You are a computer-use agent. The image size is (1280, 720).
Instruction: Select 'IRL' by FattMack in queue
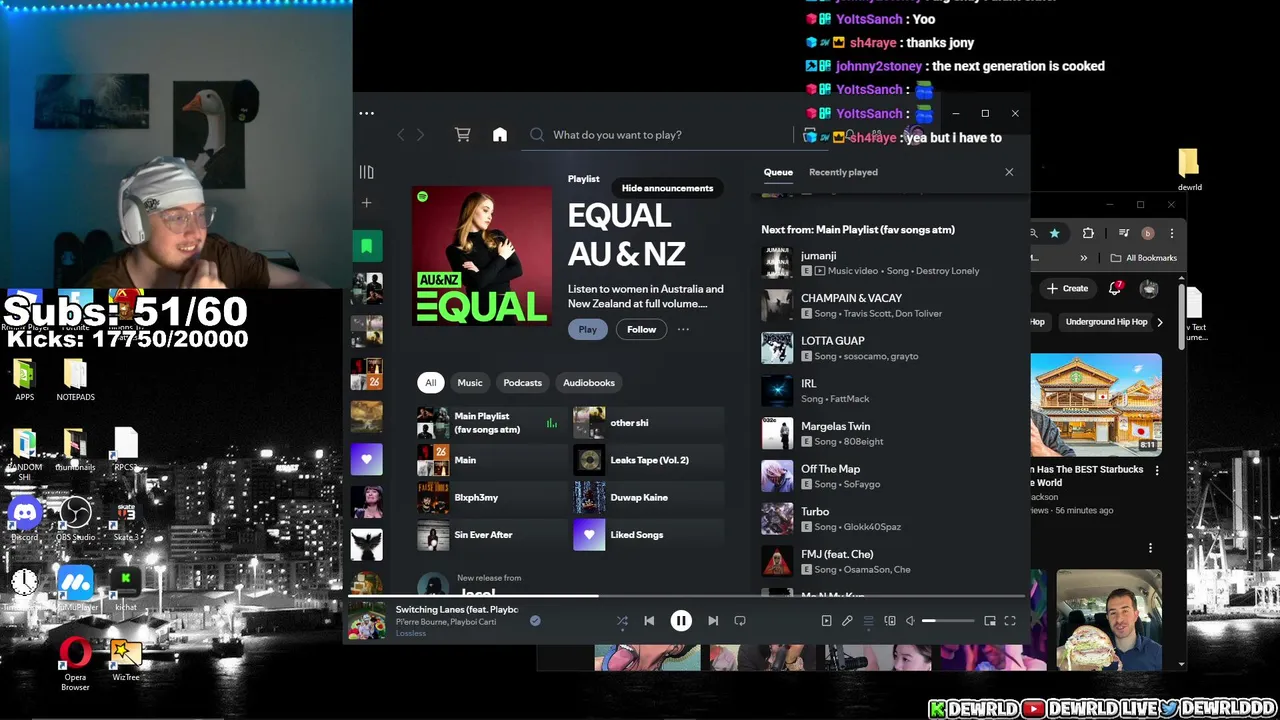click(x=890, y=391)
